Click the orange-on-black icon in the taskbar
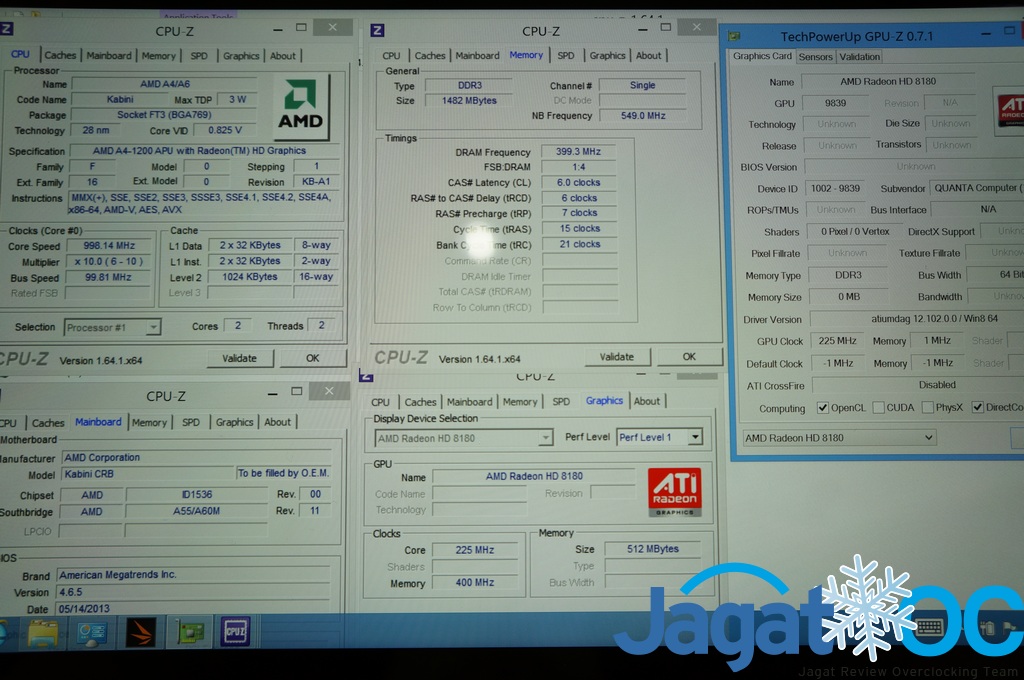Image resolution: width=1024 pixels, height=680 pixels. (140, 632)
